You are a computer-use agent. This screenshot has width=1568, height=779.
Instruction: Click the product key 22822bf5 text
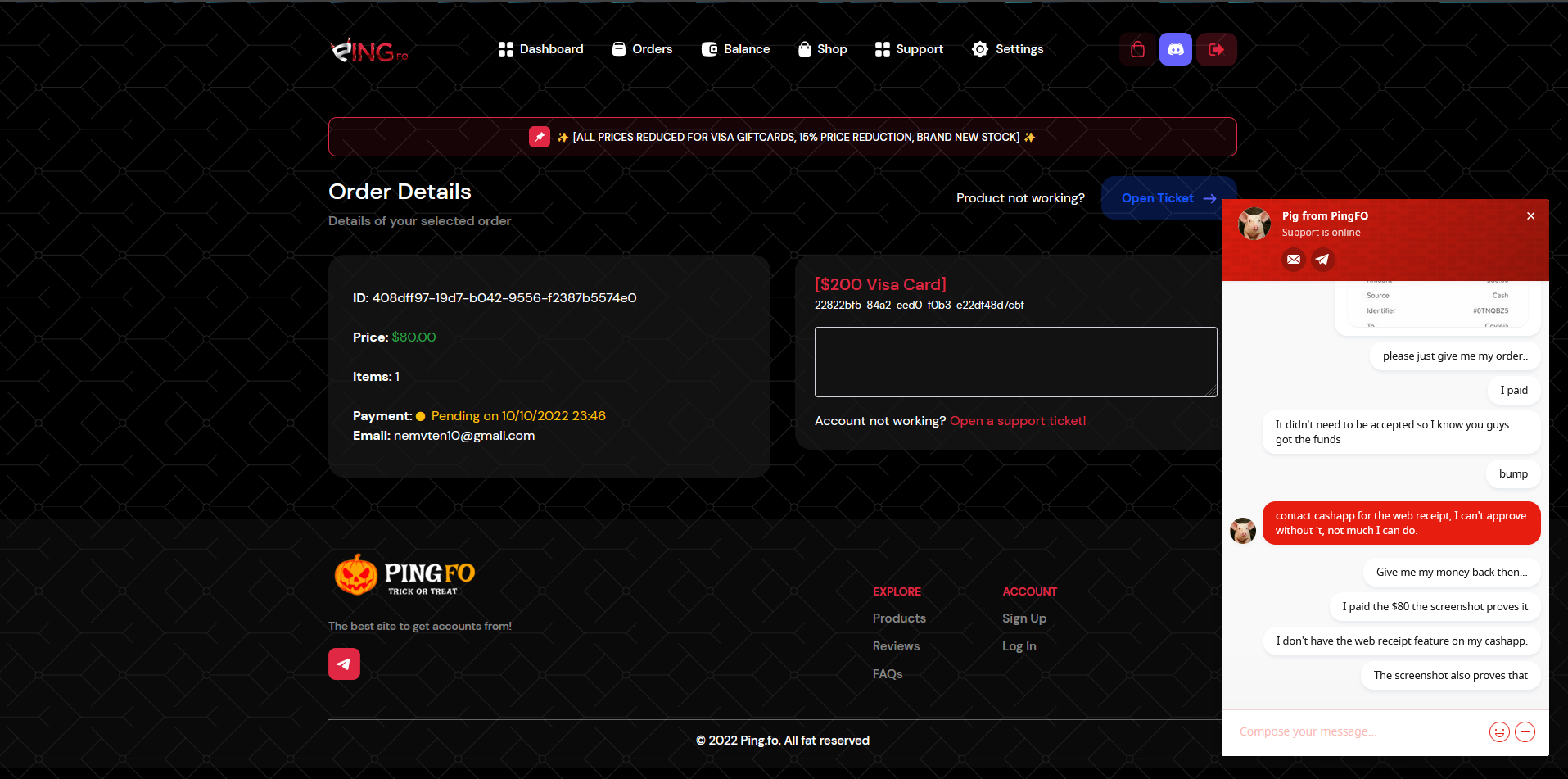[x=919, y=305]
